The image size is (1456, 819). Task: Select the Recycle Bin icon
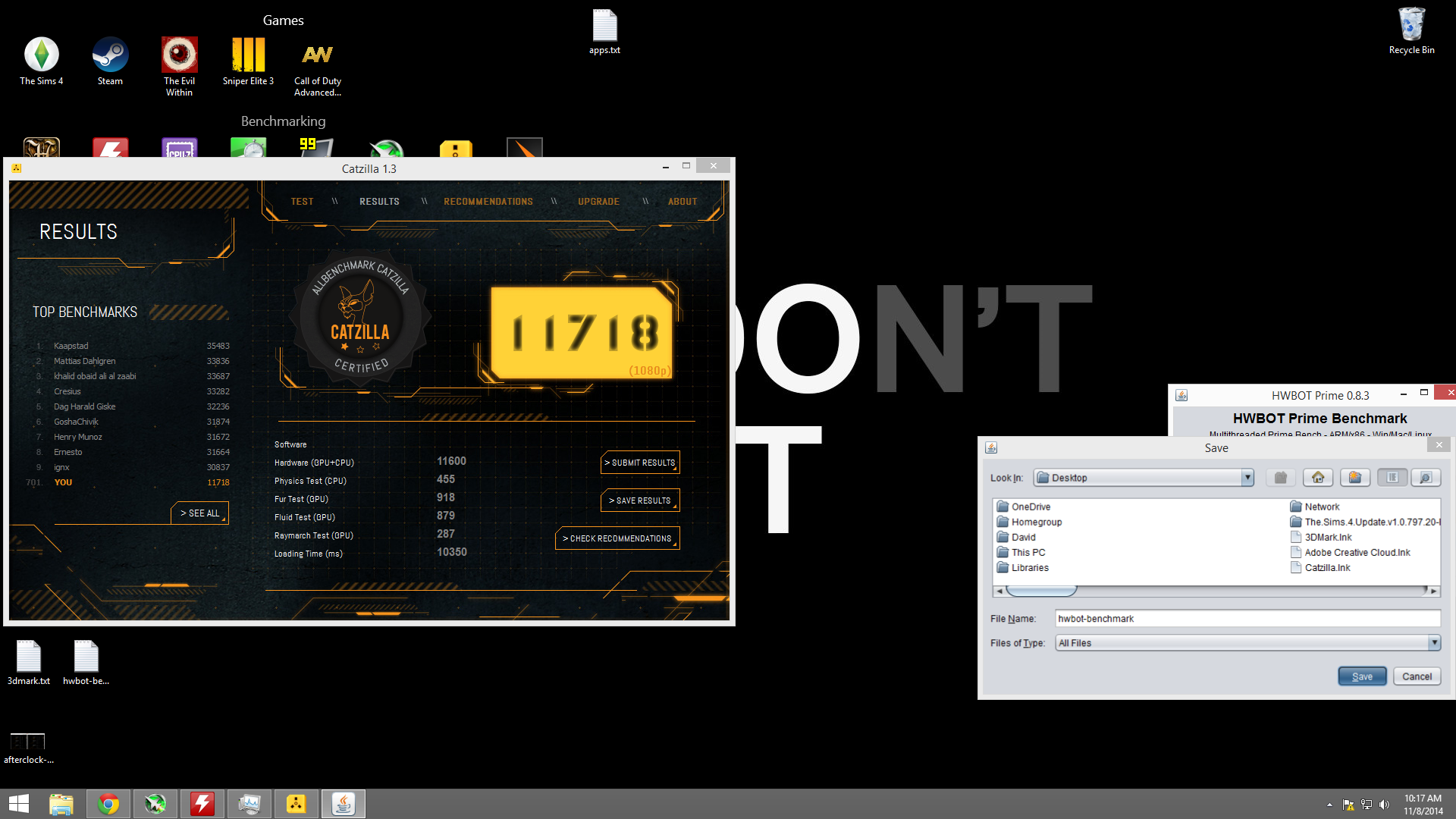tap(1411, 31)
